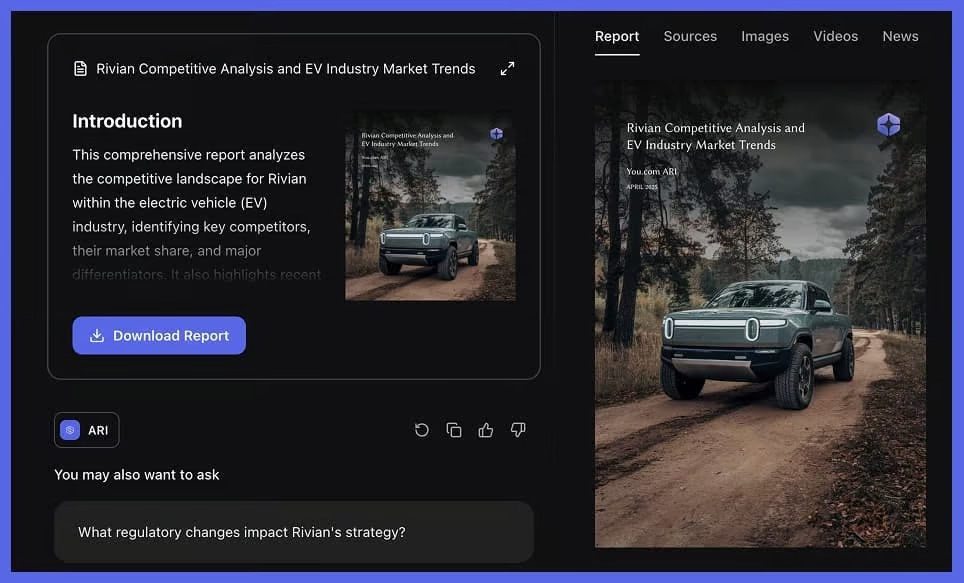Click the cover title on large preview

tap(716, 137)
